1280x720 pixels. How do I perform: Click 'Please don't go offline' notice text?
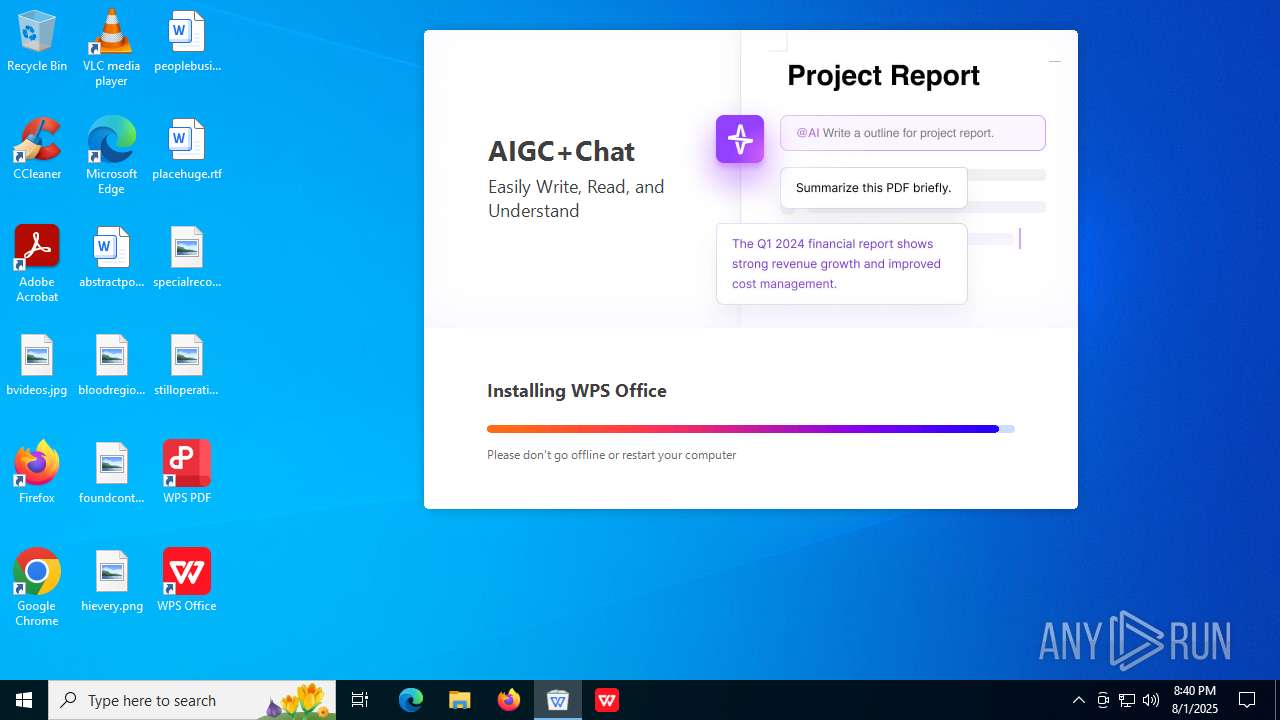(612, 455)
